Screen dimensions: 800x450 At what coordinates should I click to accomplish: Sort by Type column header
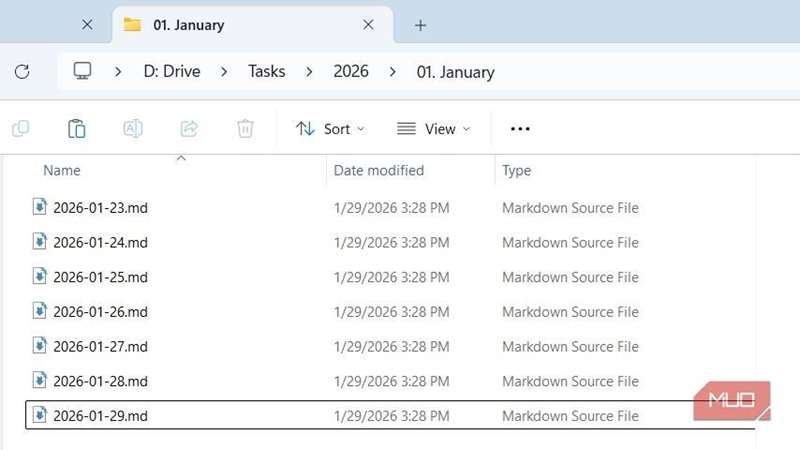(516, 170)
